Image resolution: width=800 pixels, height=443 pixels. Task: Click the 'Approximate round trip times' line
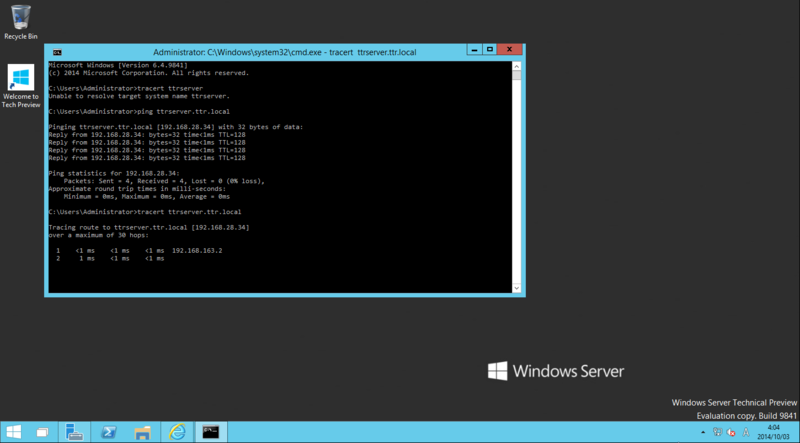(137, 189)
